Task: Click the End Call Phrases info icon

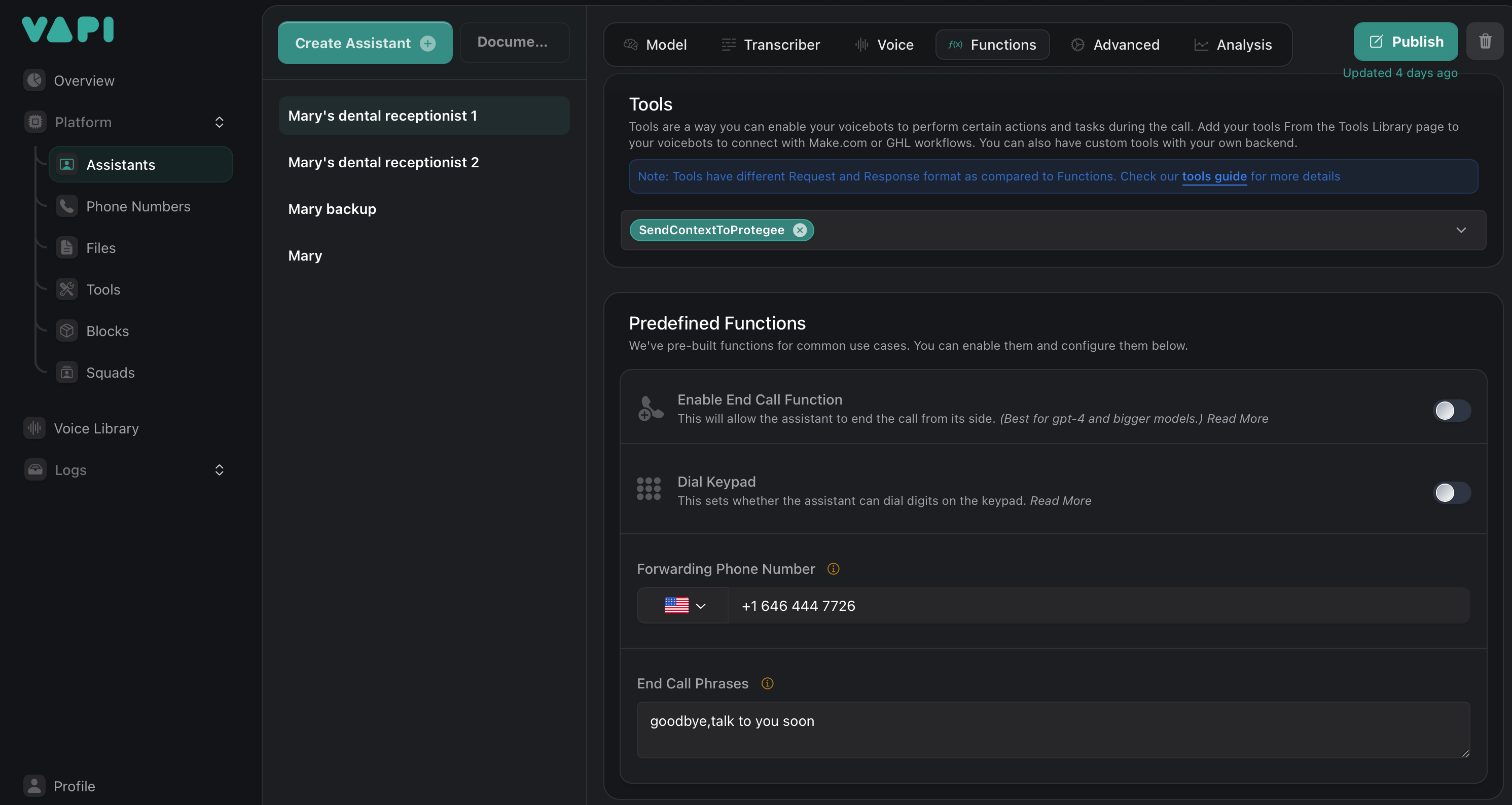Action: point(767,683)
